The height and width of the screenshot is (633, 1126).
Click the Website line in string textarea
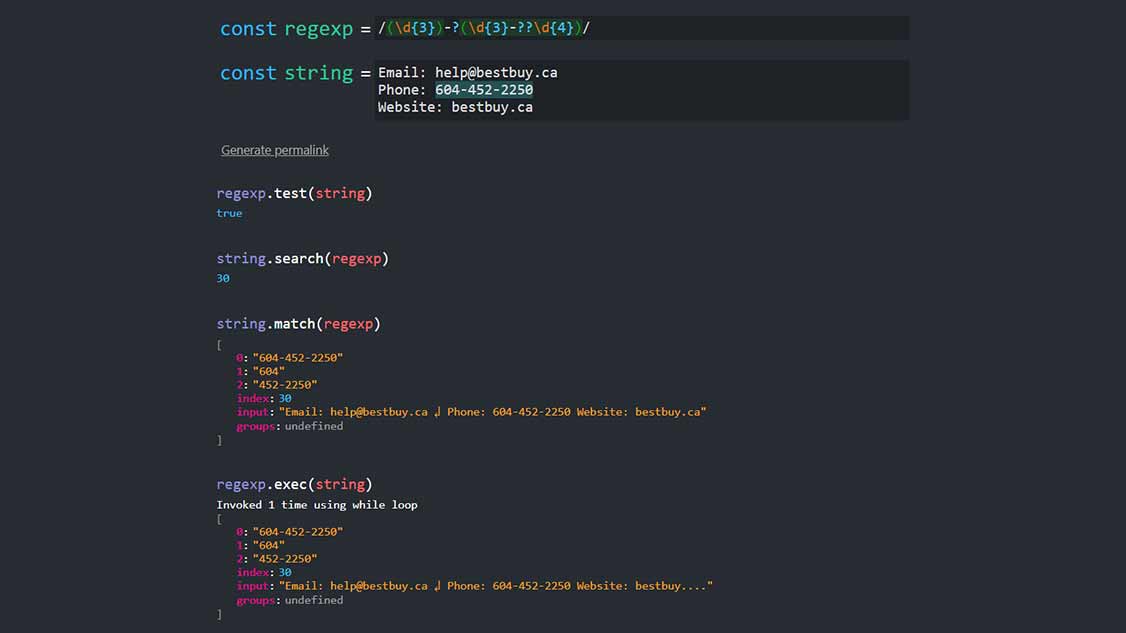point(455,107)
